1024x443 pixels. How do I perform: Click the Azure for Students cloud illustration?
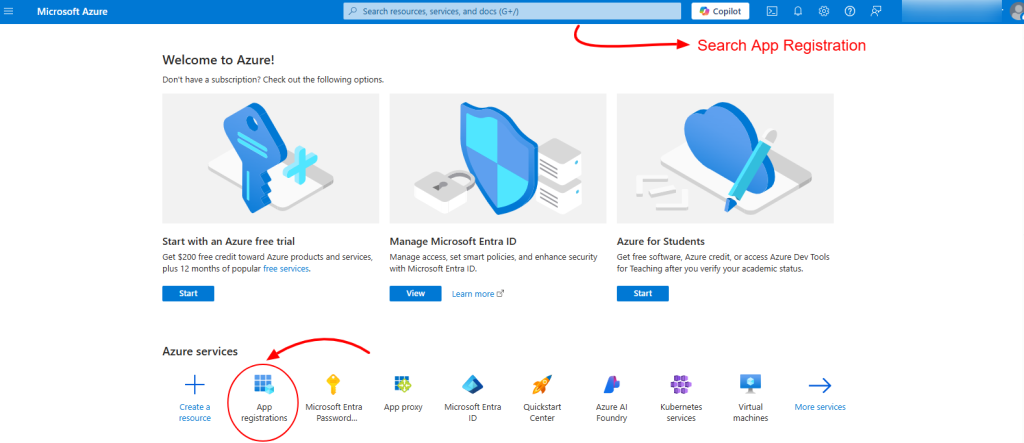[x=725, y=158]
